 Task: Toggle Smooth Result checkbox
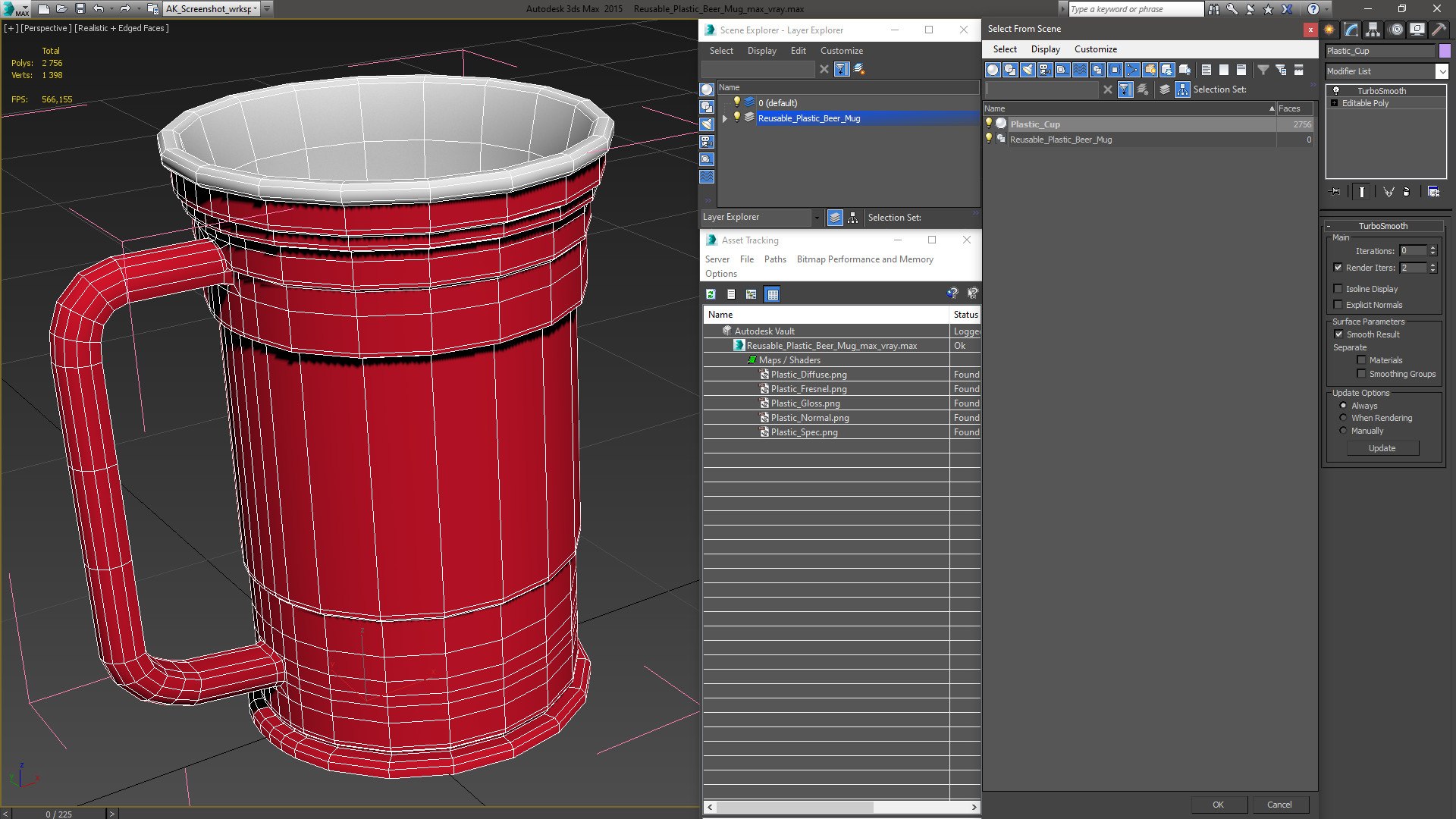pos(1338,334)
